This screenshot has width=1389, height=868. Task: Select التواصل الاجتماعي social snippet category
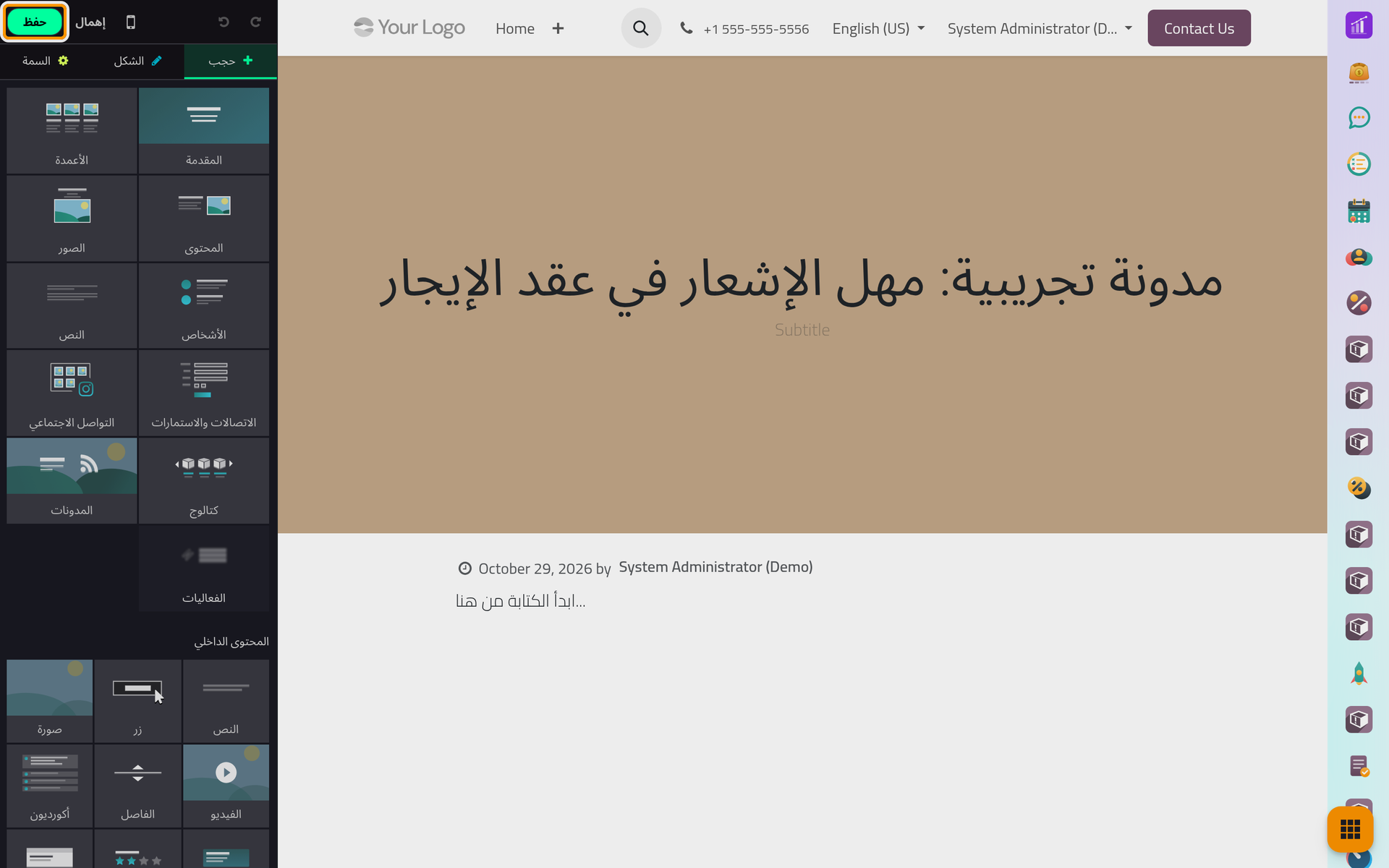click(x=72, y=393)
